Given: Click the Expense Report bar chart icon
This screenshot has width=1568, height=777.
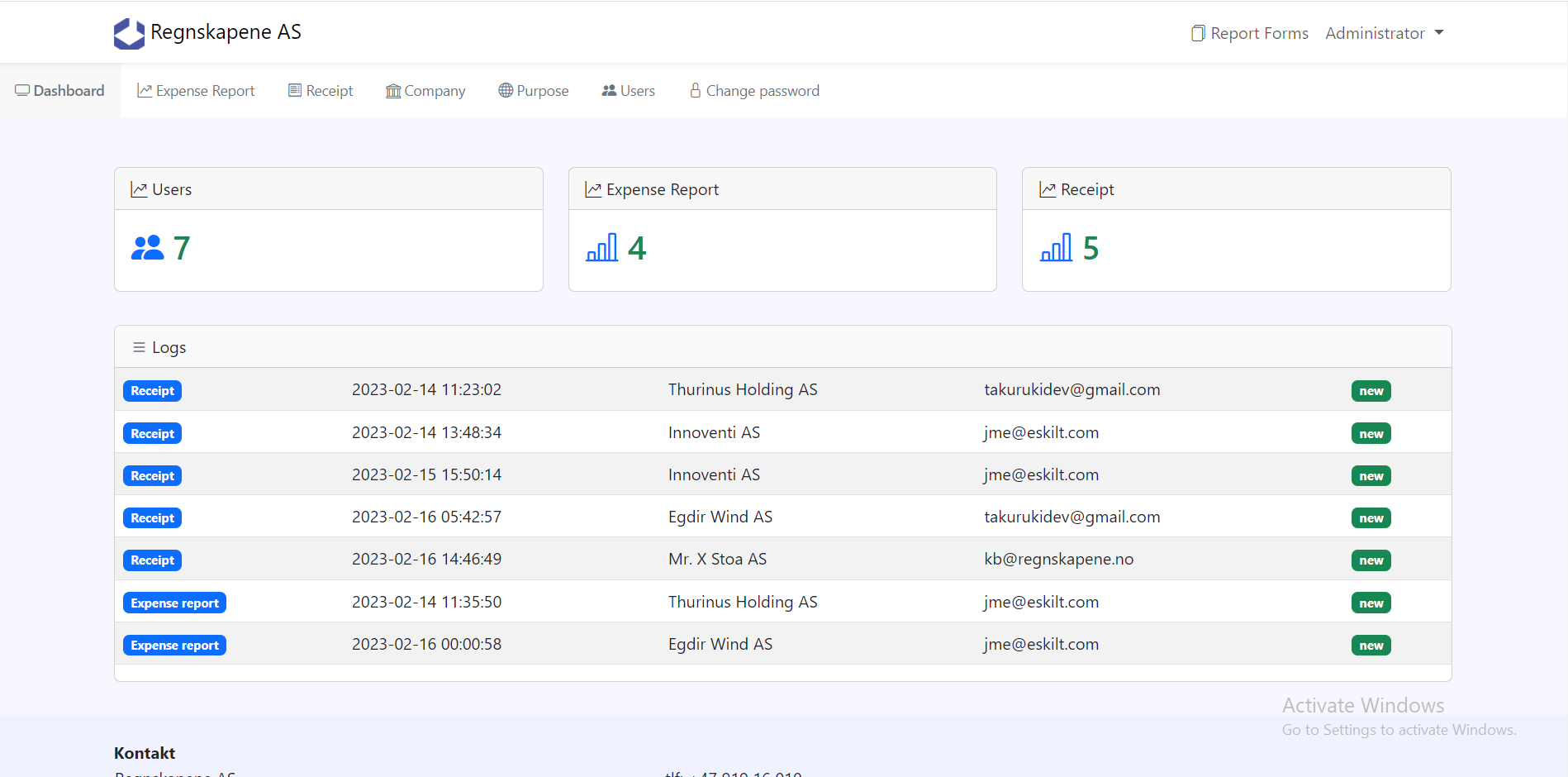Looking at the screenshot, I should pos(601,248).
